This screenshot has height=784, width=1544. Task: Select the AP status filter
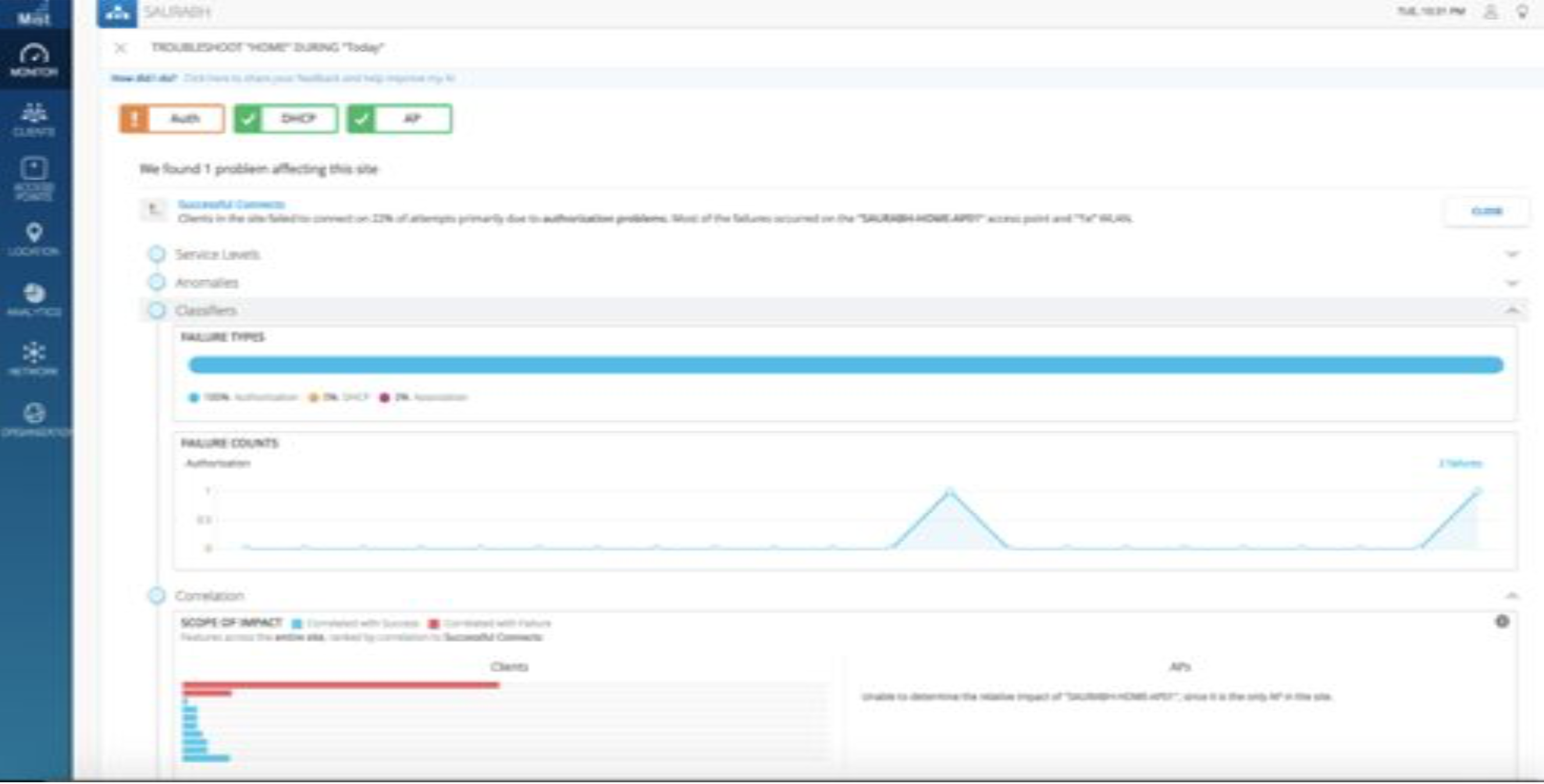point(399,119)
